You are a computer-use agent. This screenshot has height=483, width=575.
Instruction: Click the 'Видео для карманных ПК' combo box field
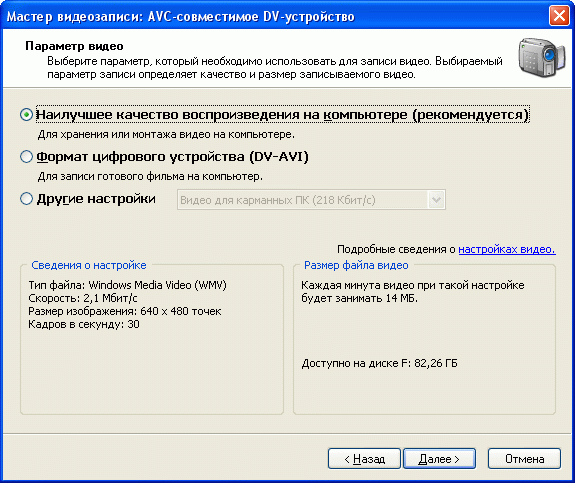tap(311, 200)
